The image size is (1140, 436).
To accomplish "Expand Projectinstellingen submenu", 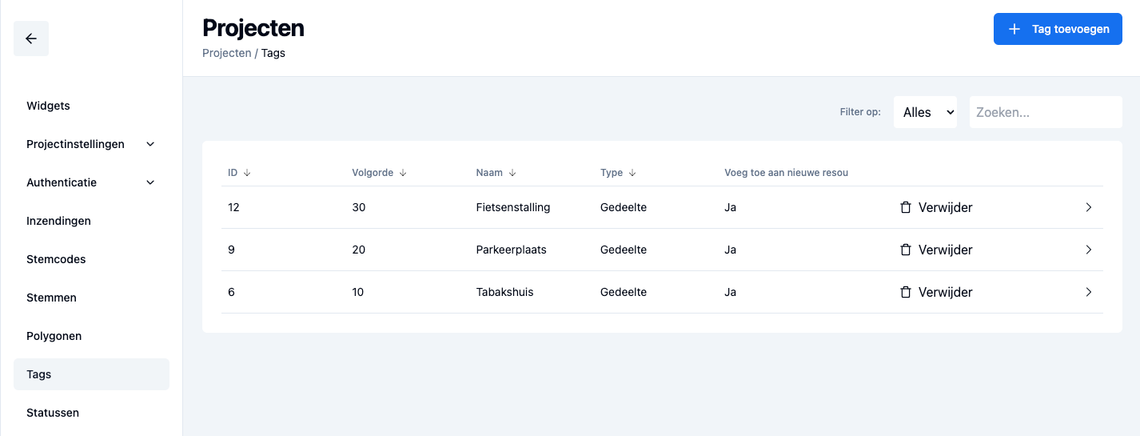I will point(150,144).
